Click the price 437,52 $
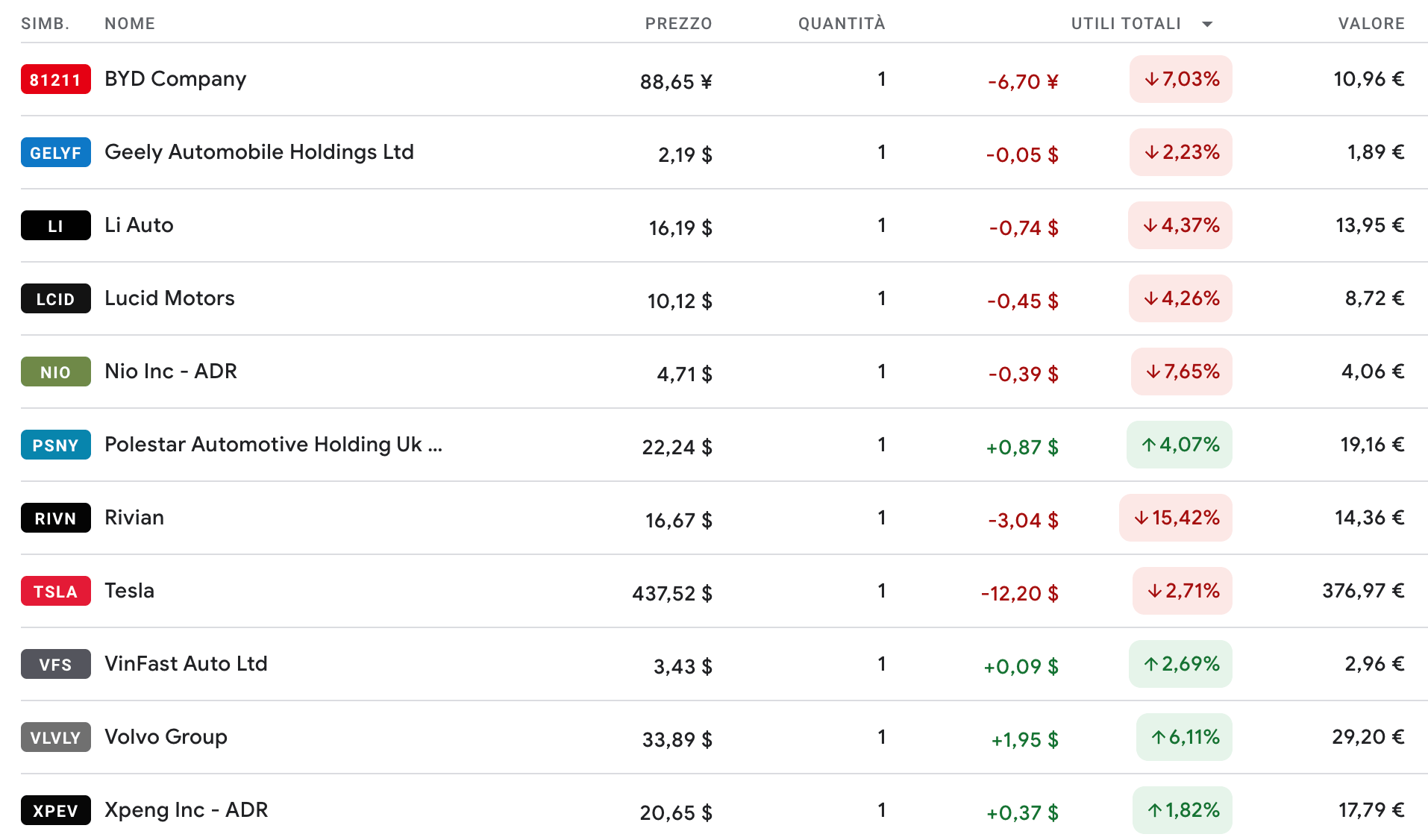 [672, 593]
